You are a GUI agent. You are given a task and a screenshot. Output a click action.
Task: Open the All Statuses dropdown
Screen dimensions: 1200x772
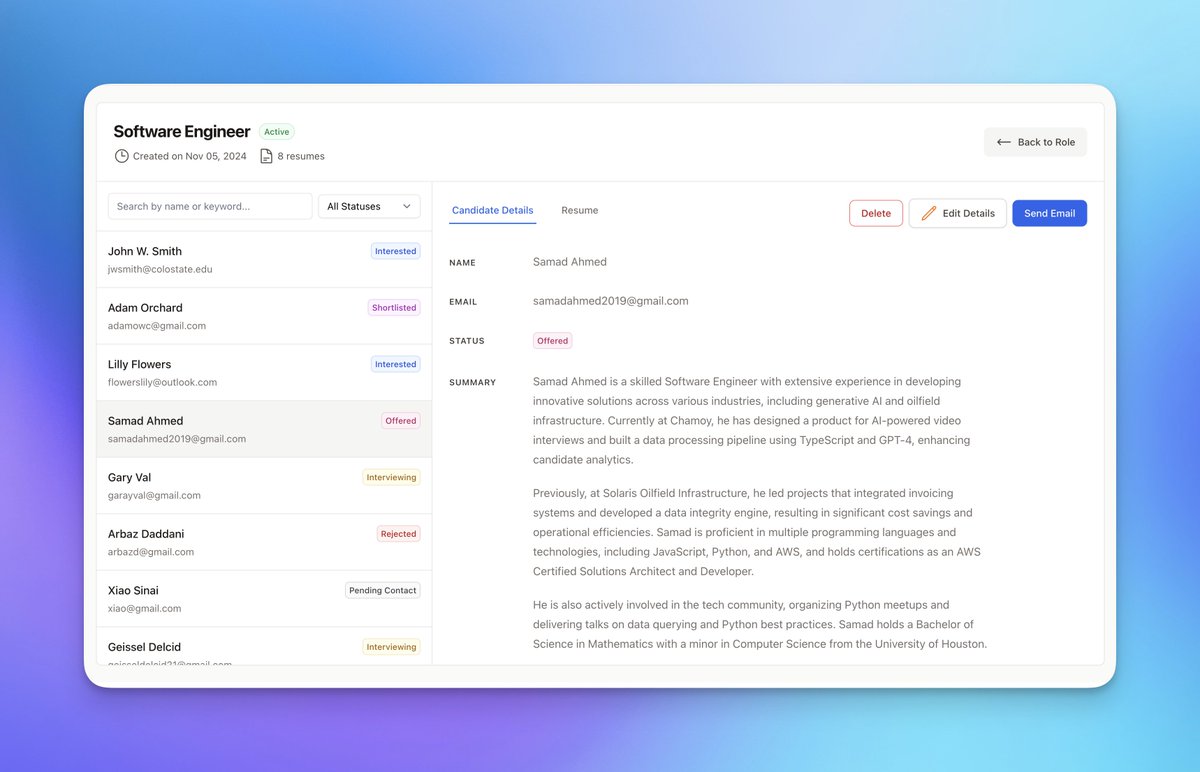(369, 206)
